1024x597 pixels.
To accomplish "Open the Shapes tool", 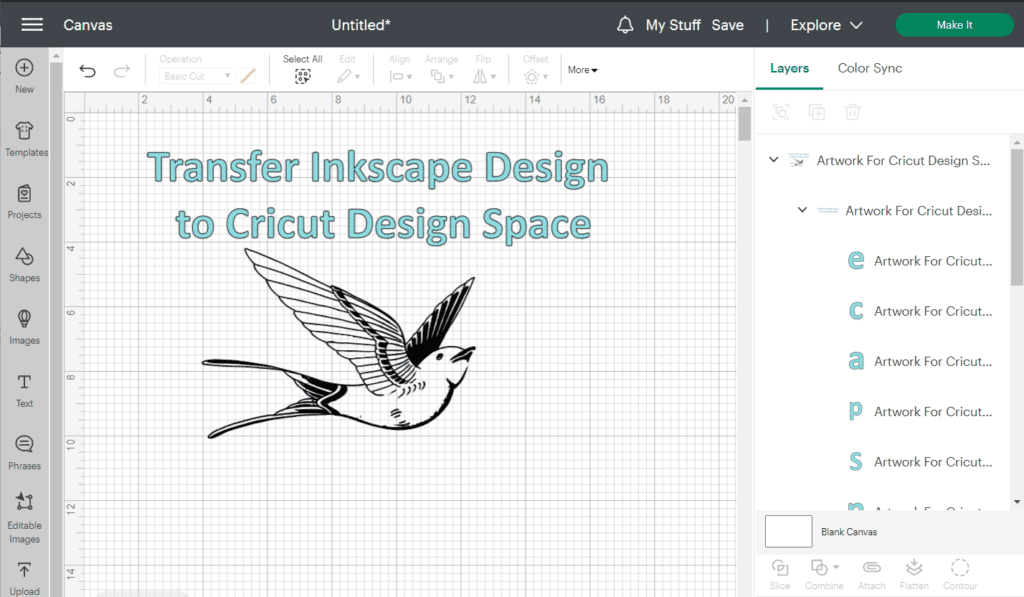I will tap(24, 258).
